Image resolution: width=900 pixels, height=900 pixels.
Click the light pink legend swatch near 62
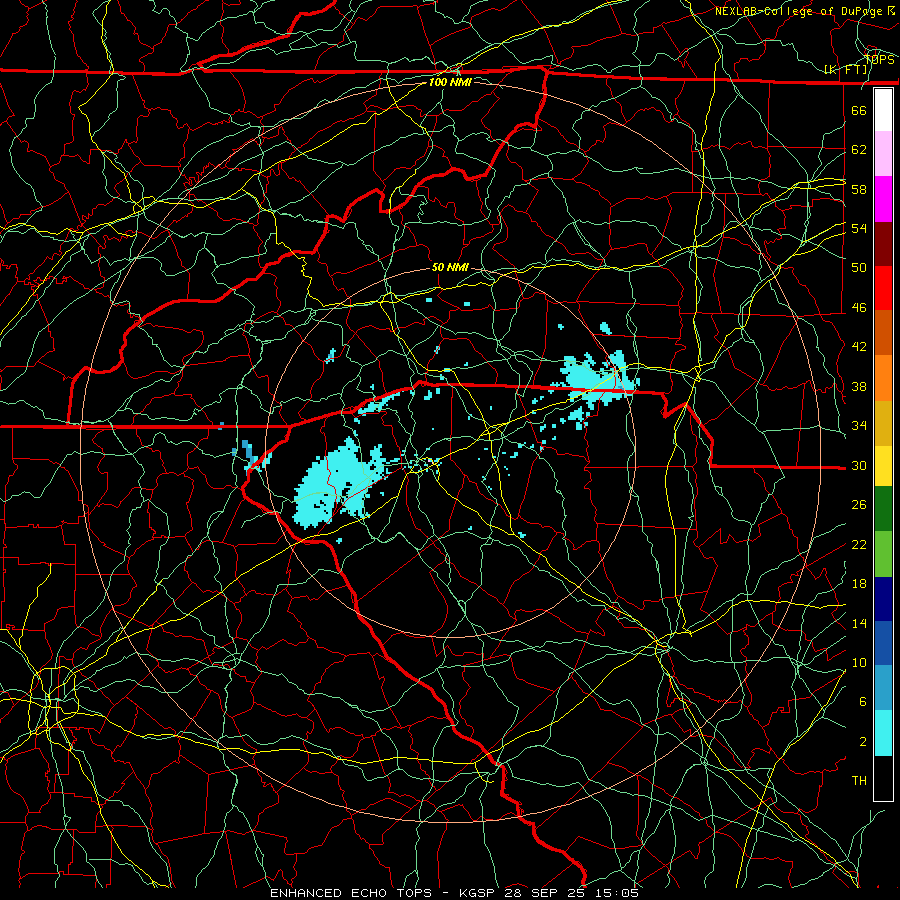(883, 154)
